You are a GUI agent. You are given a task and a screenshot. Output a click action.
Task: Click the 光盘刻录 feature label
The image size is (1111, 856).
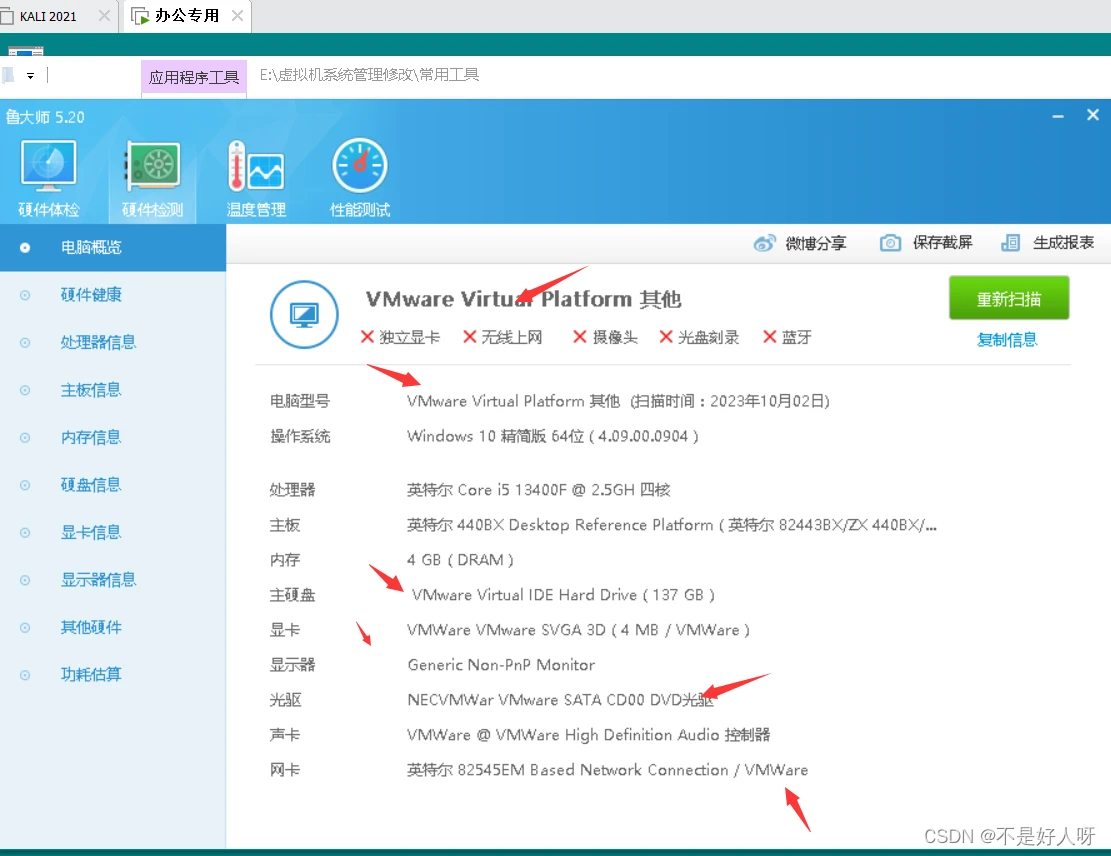709,337
